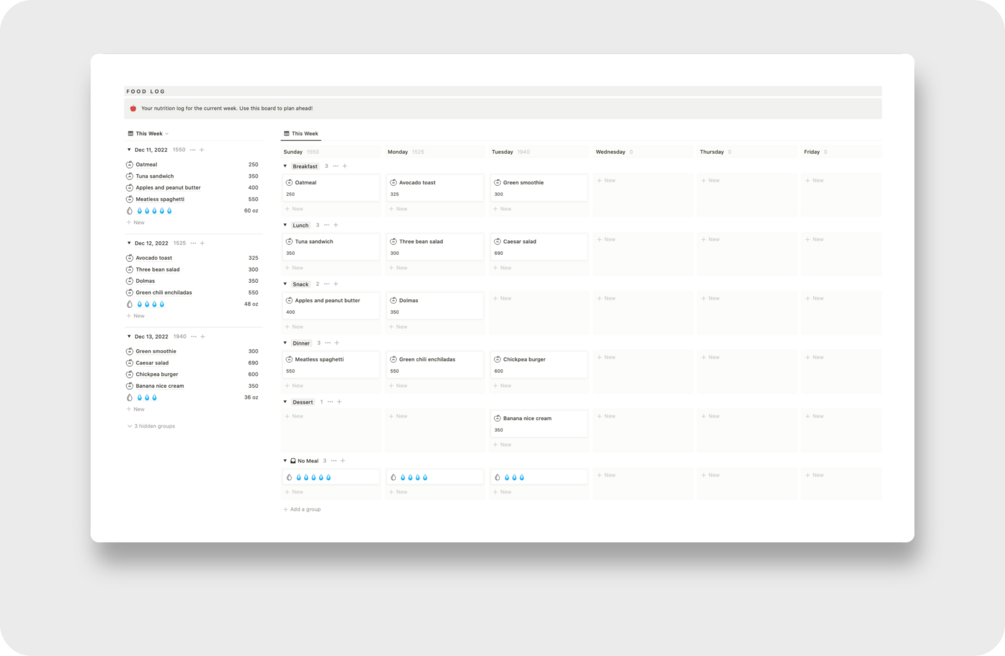Add a card to the Breakfast group with plus

pos(345,166)
